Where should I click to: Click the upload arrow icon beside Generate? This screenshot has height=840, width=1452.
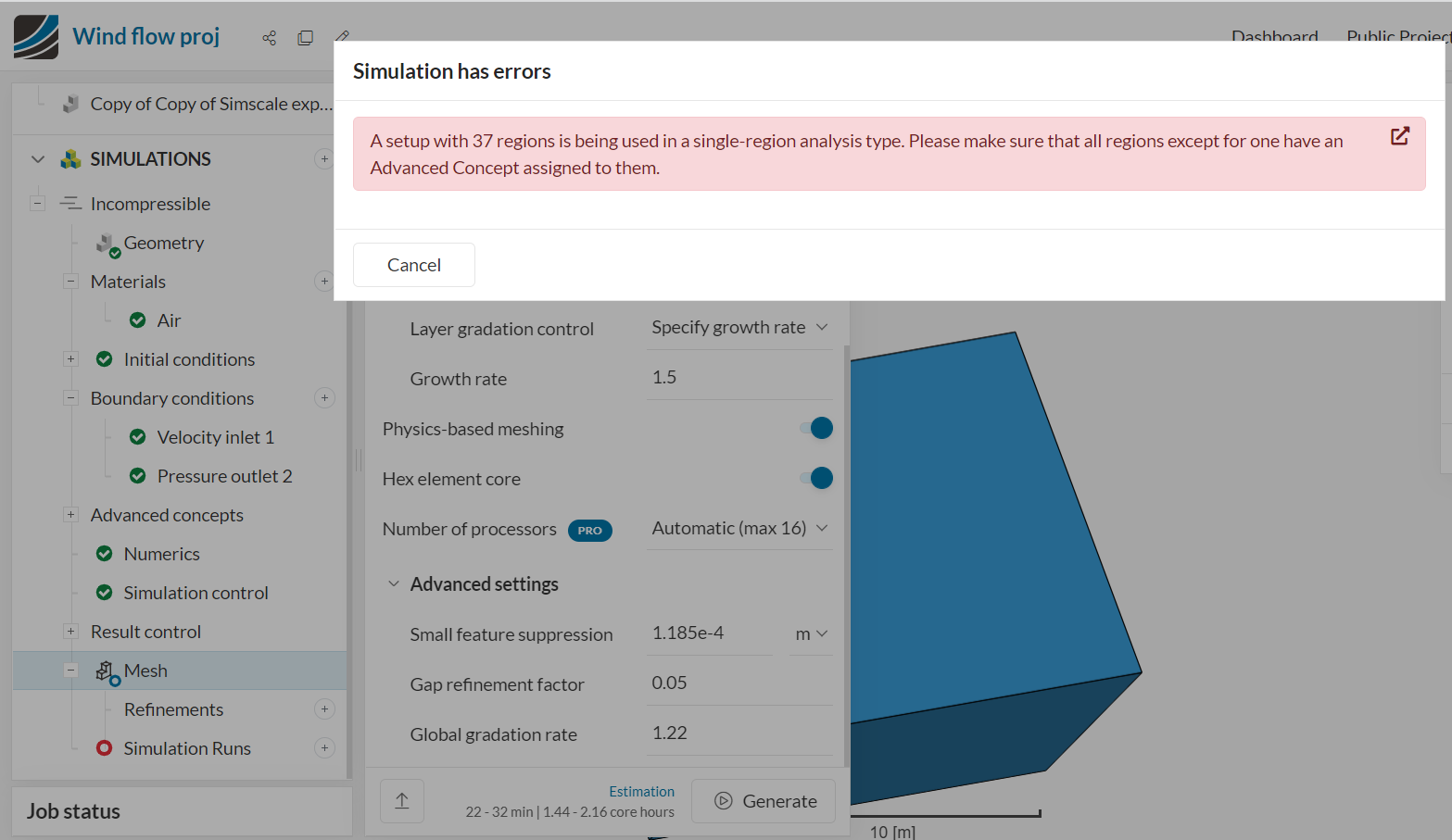(402, 801)
